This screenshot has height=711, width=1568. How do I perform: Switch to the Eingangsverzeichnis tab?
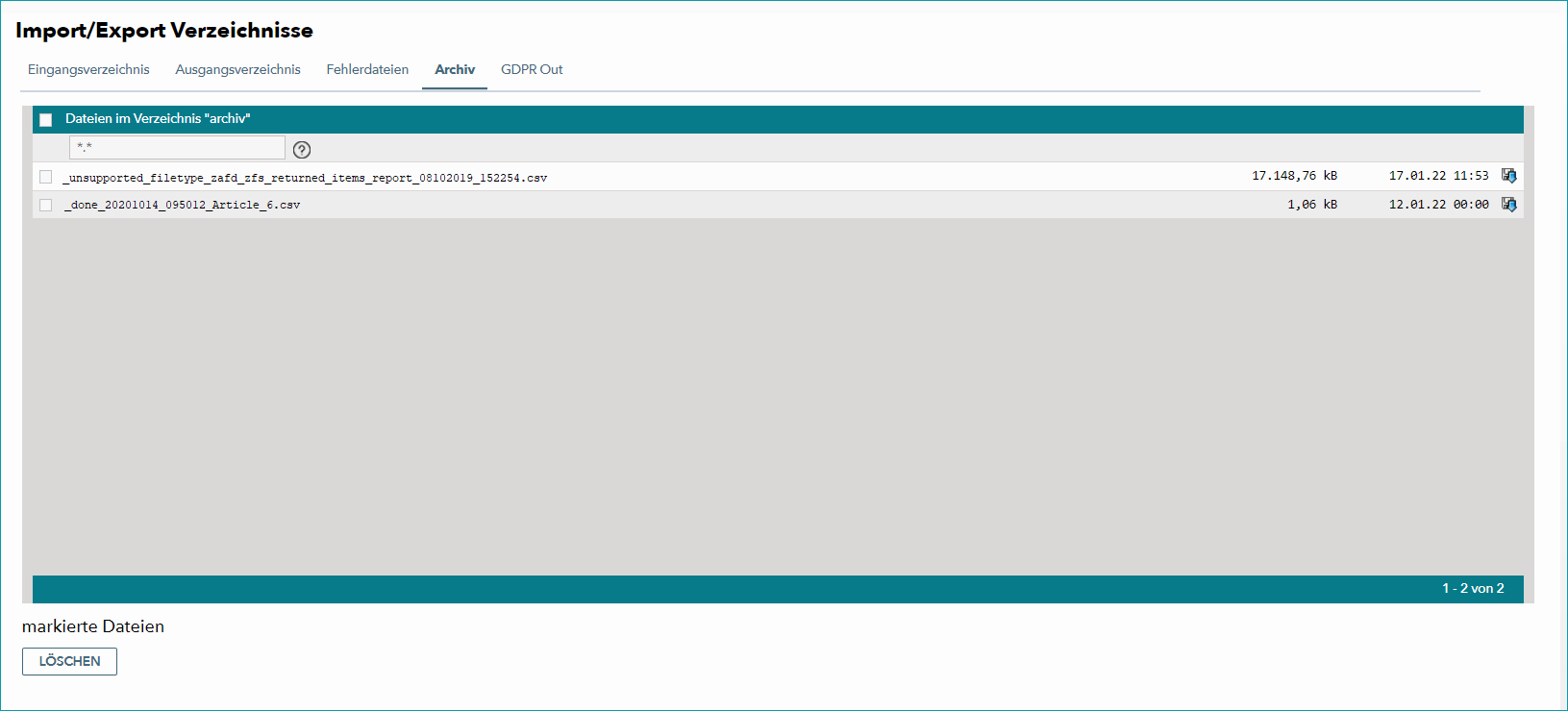[88, 70]
